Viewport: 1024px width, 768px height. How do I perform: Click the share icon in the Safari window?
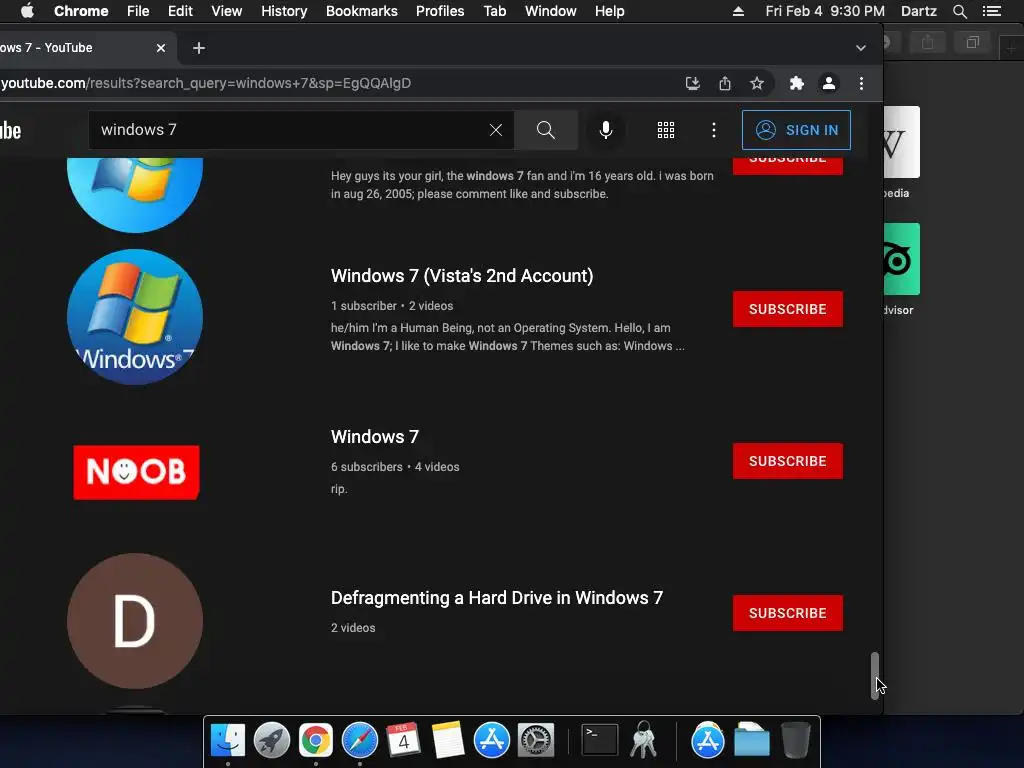[927, 43]
